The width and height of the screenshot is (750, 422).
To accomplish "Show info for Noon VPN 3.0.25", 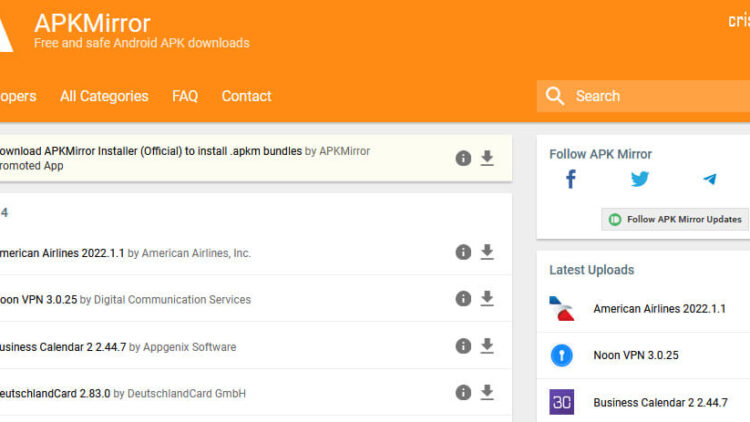I will tap(463, 298).
